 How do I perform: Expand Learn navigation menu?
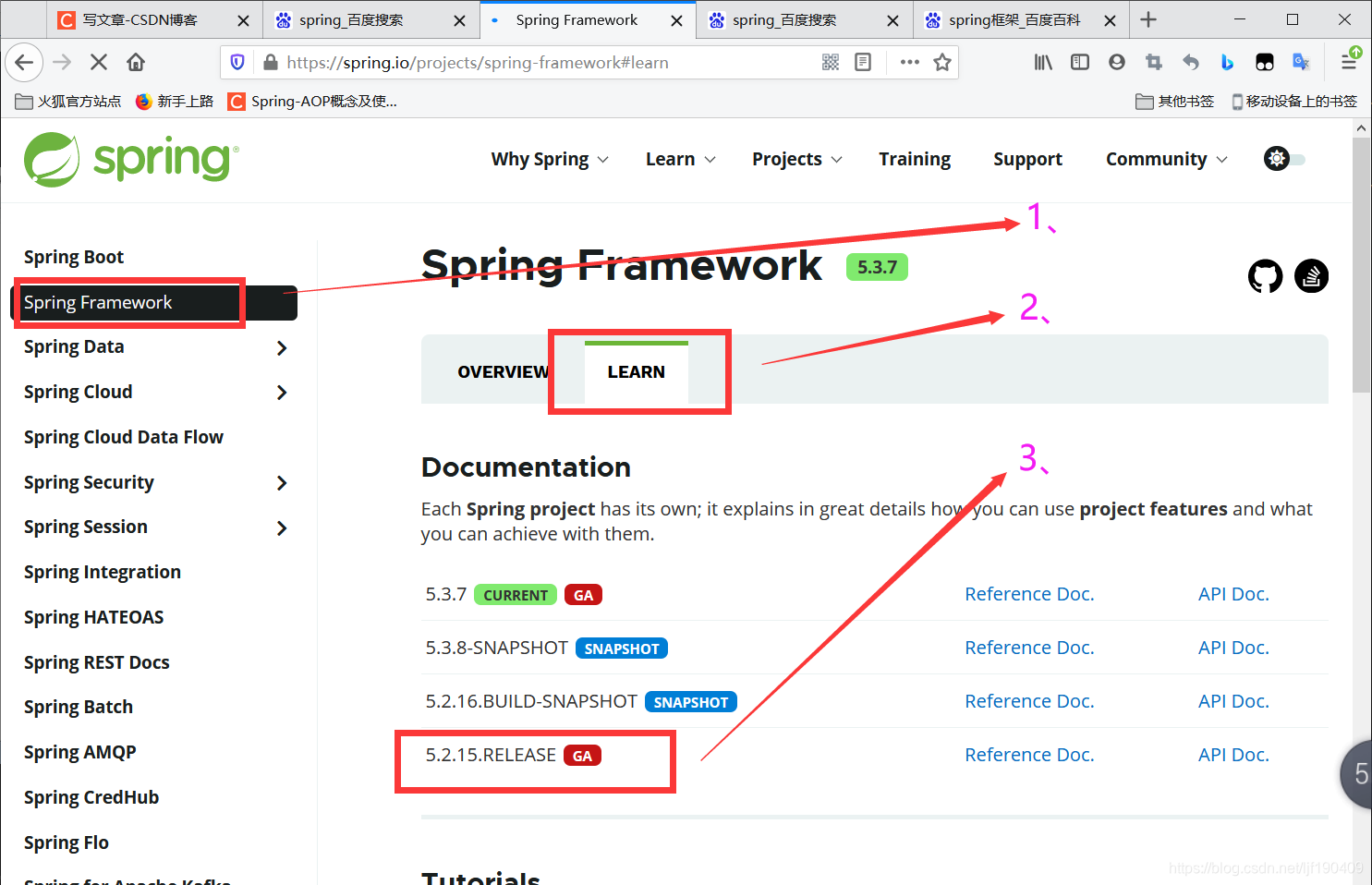click(x=681, y=159)
